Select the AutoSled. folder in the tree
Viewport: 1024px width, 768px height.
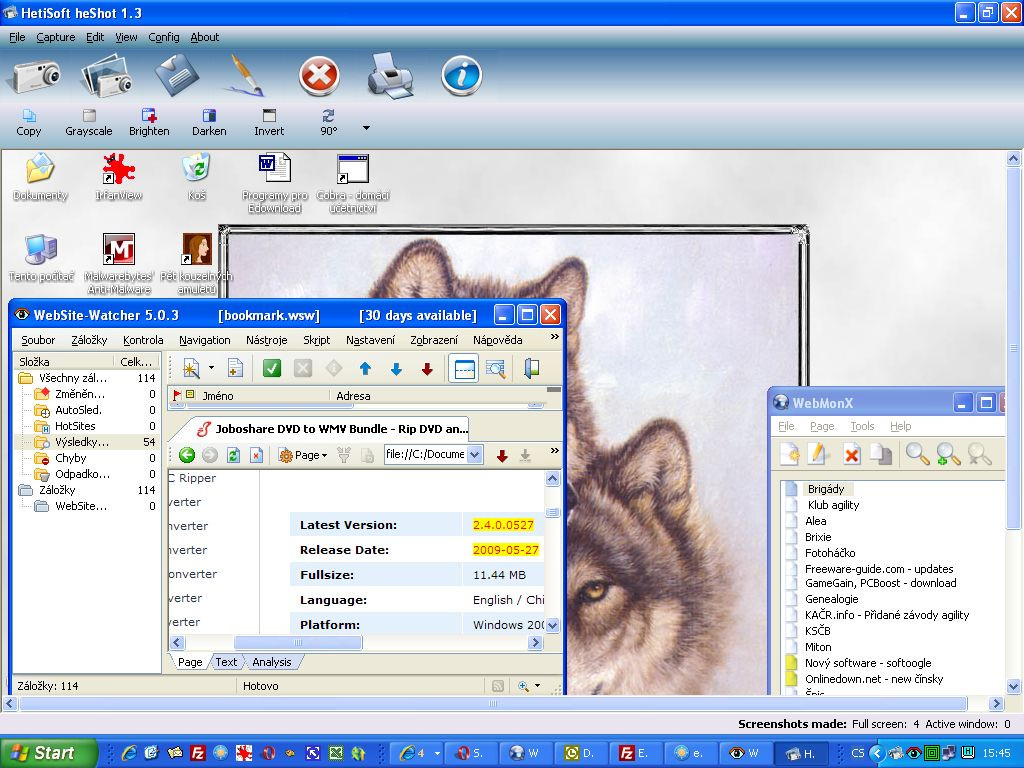click(78, 410)
